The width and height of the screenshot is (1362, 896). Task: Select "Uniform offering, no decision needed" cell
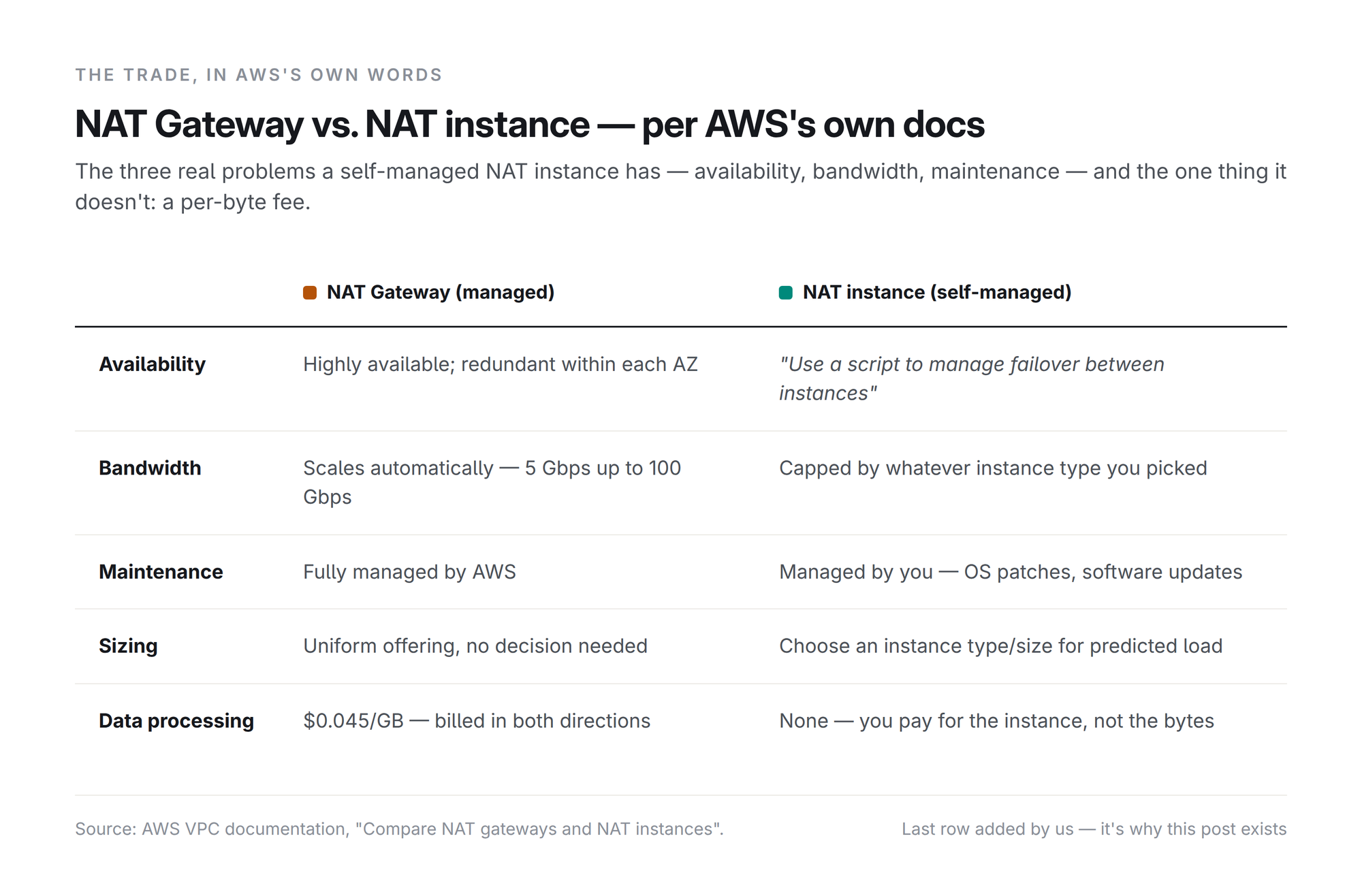[475, 646]
